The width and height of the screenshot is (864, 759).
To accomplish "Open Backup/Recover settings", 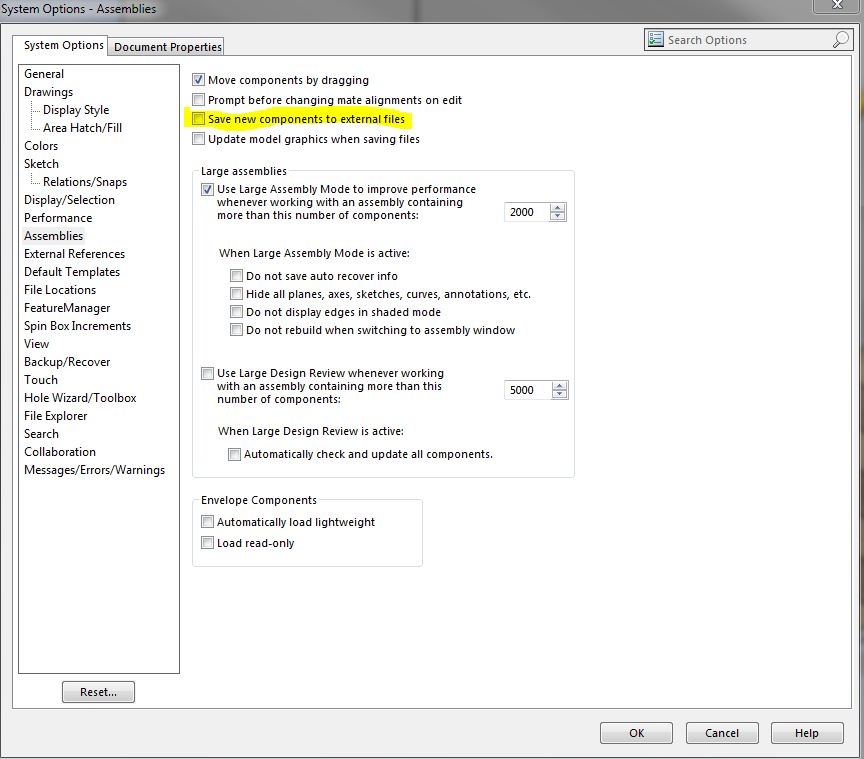I will point(67,362).
